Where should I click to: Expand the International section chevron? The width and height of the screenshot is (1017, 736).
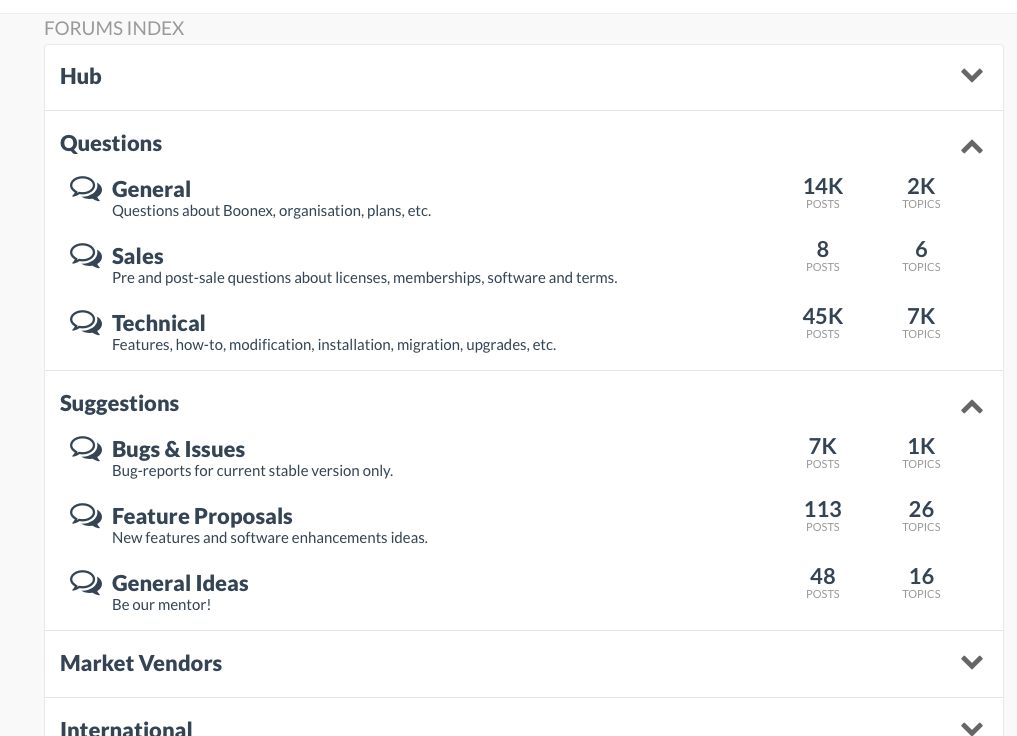[x=971, y=727]
